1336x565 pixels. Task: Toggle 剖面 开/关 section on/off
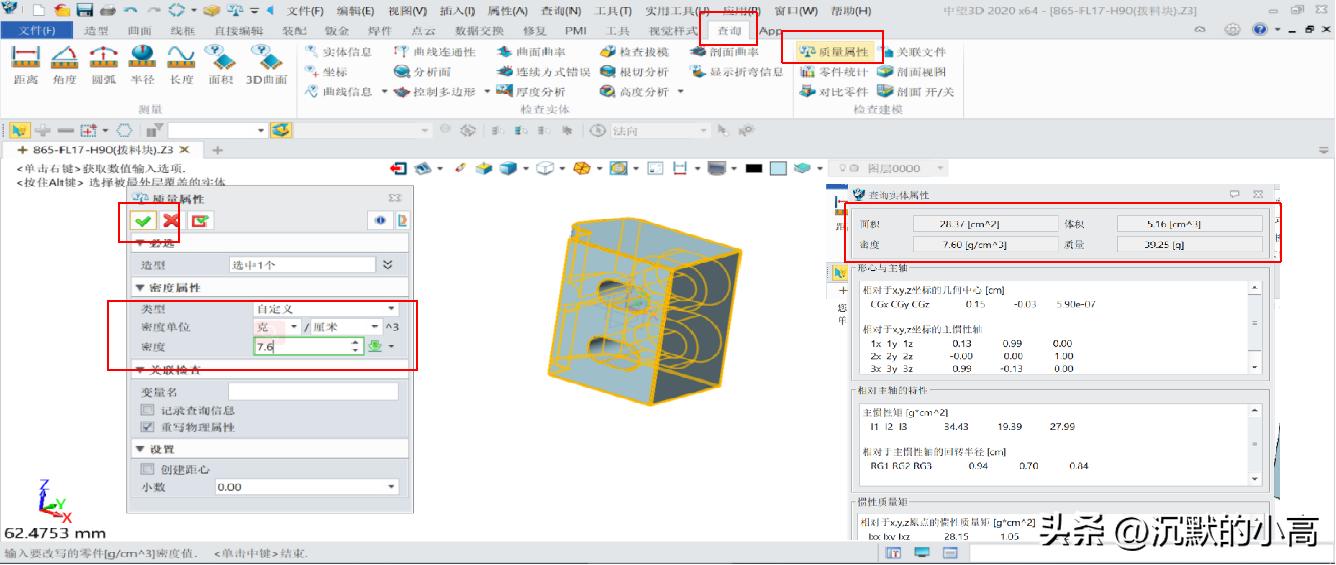(916, 92)
